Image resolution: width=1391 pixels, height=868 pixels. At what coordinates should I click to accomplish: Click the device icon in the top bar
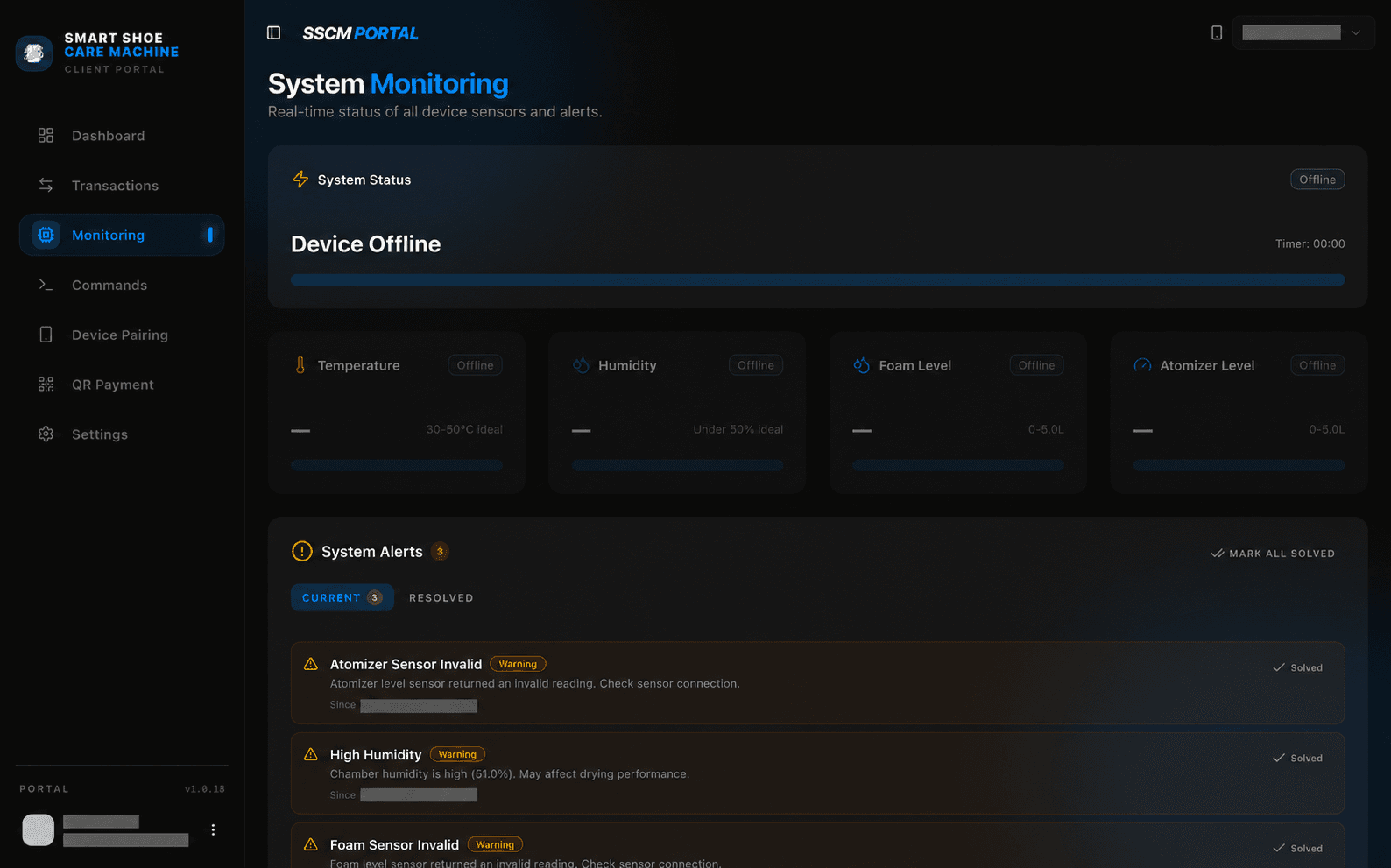coord(1217,32)
